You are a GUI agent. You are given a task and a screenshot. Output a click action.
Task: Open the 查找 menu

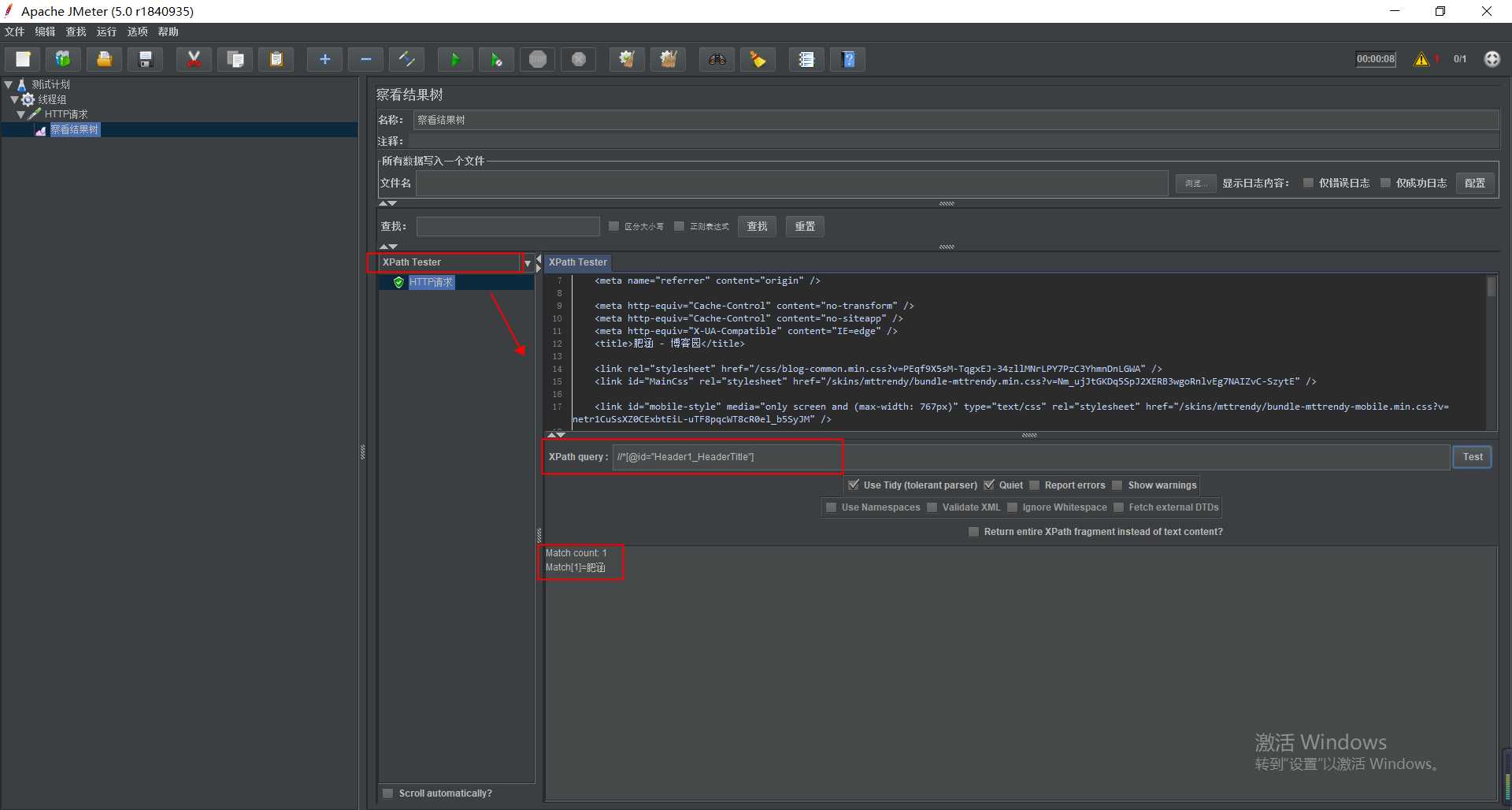[76, 32]
